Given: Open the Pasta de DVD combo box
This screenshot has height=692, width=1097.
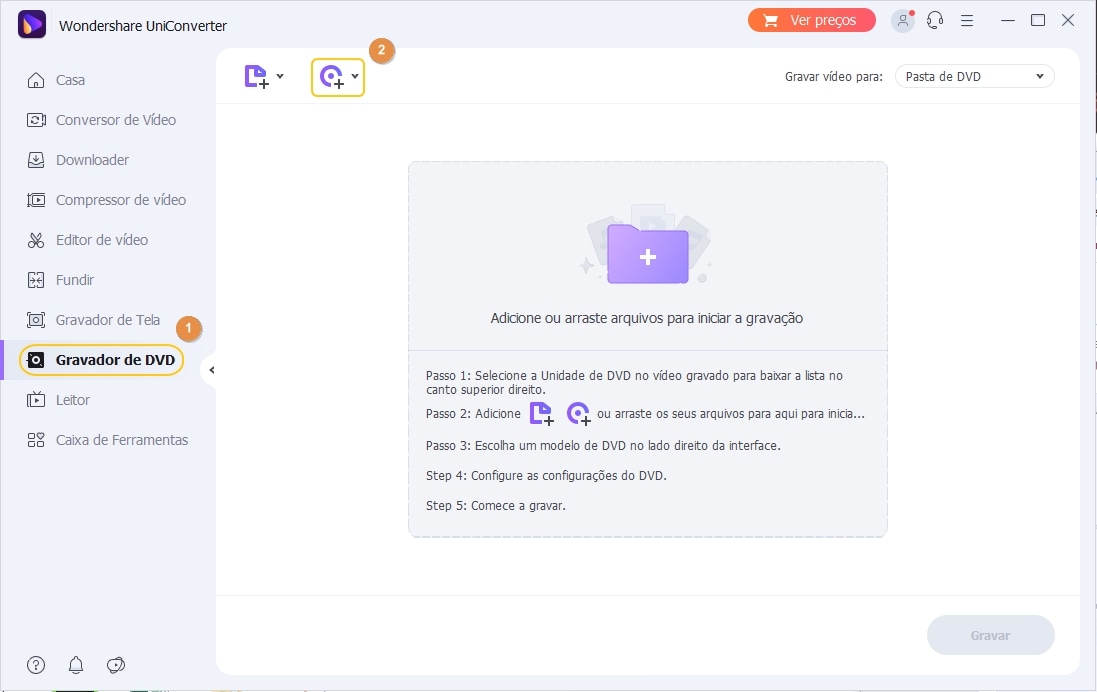Looking at the screenshot, I should point(975,76).
